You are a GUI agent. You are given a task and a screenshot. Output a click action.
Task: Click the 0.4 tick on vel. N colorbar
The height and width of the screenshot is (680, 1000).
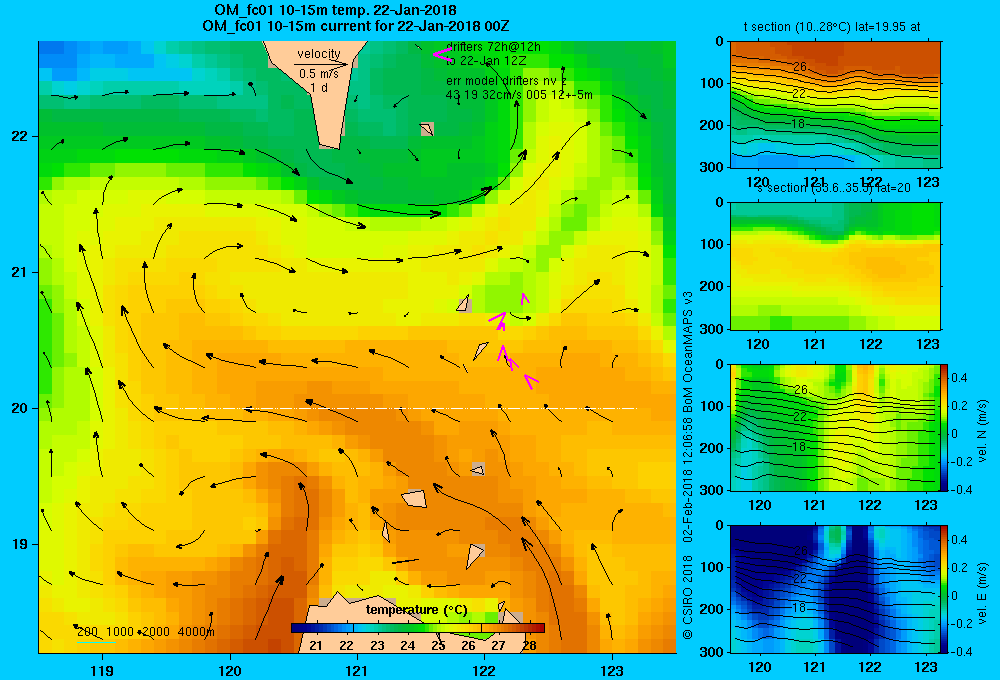click(959, 378)
